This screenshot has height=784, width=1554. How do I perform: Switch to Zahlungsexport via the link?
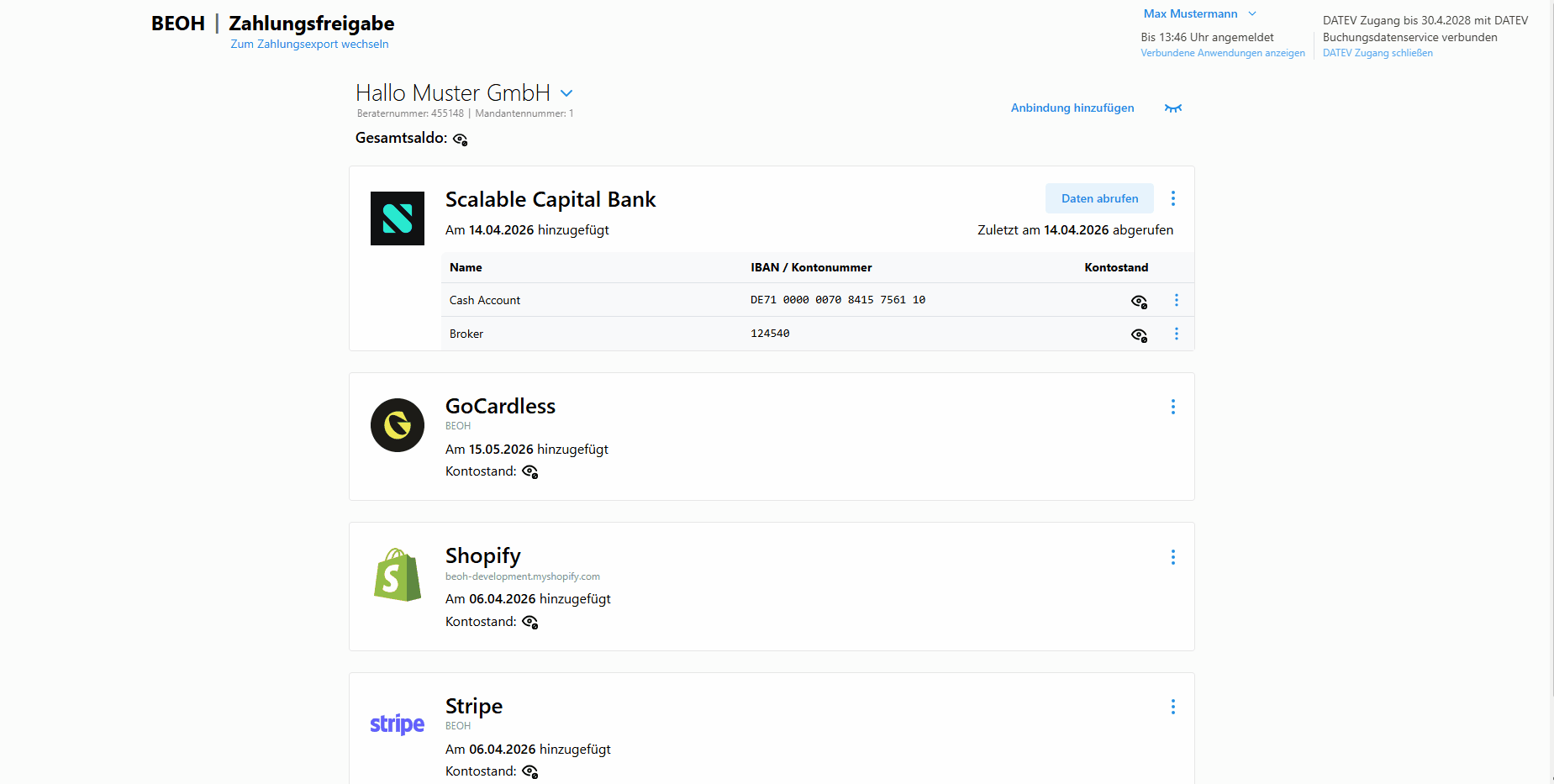[309, 44]
